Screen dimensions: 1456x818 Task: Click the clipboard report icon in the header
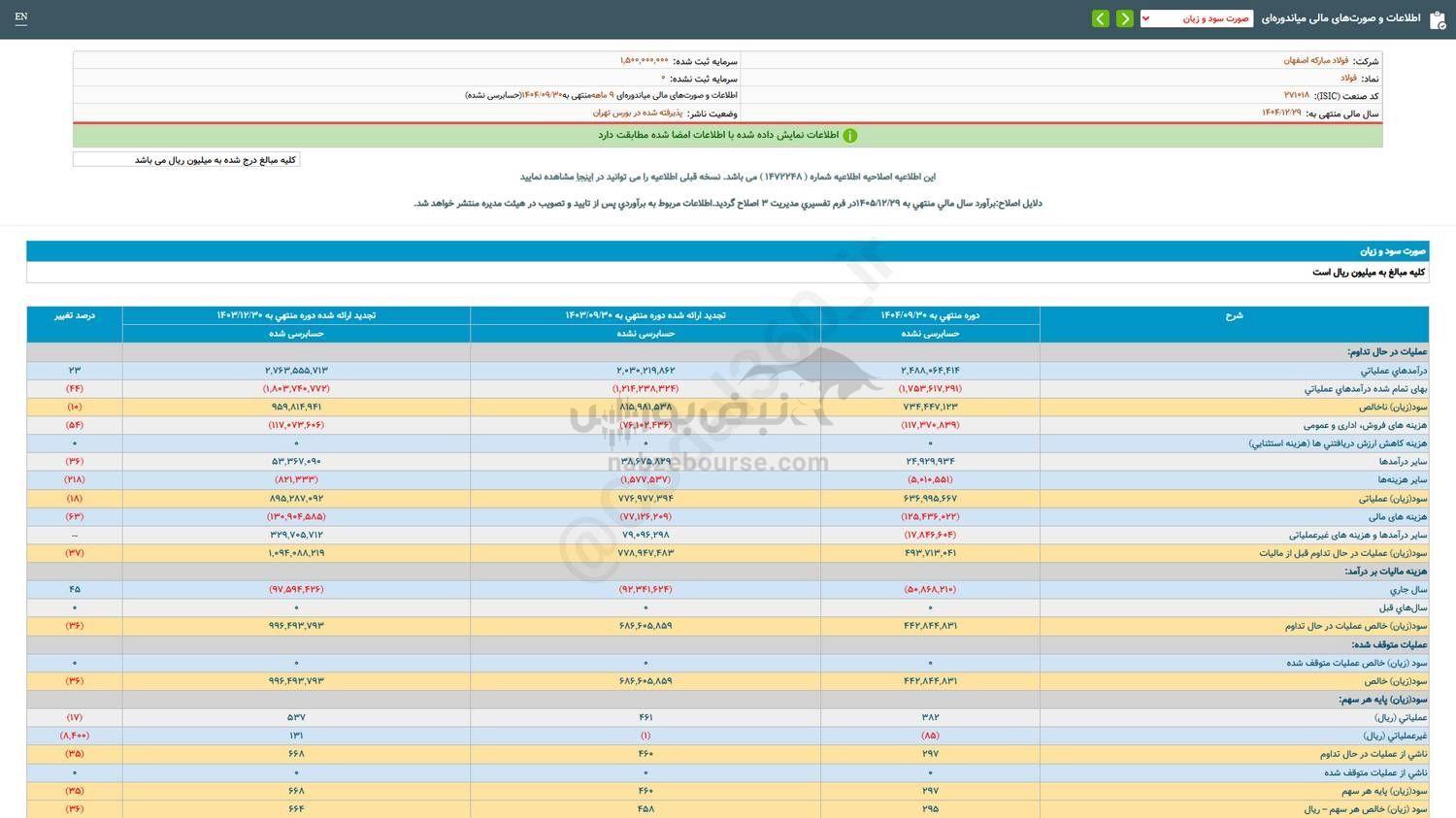pos(1439,17)
